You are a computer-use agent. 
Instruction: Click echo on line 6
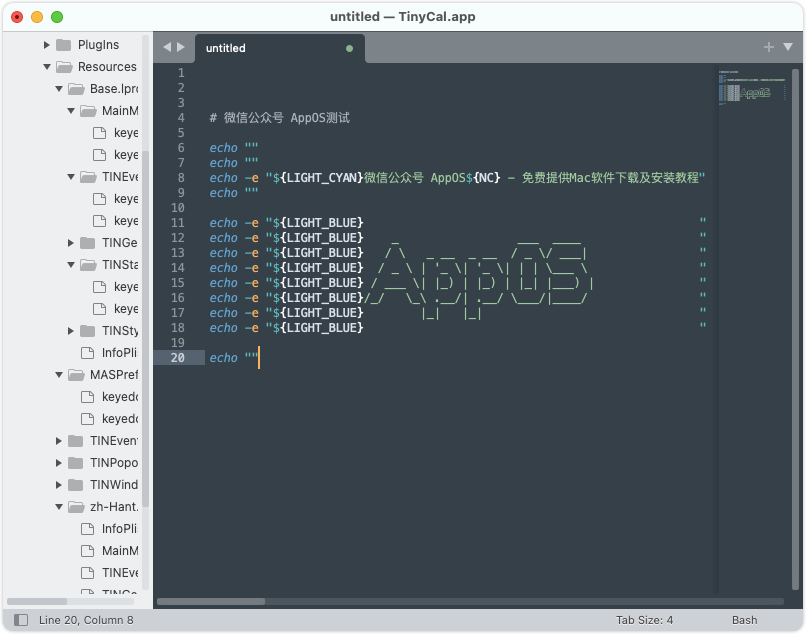tap(224, 148)
